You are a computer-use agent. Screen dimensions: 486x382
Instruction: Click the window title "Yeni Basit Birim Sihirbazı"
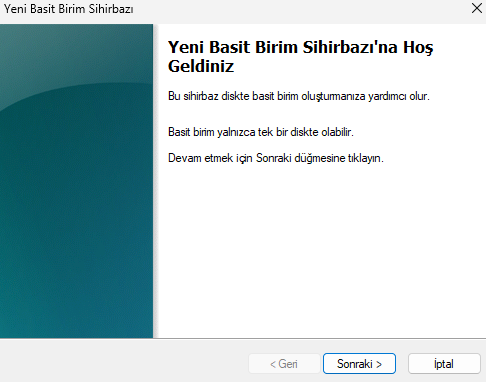click(x=68, y=9)
